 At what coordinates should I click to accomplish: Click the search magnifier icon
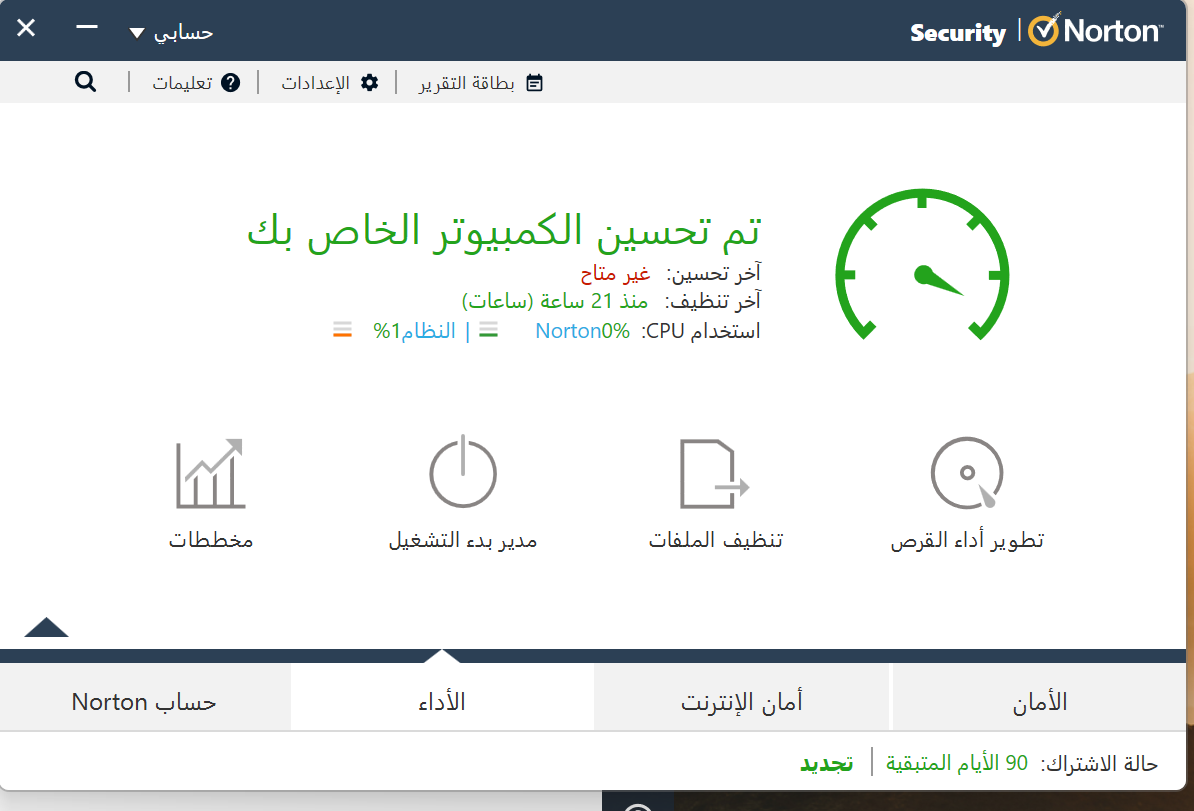click(85, 81)
